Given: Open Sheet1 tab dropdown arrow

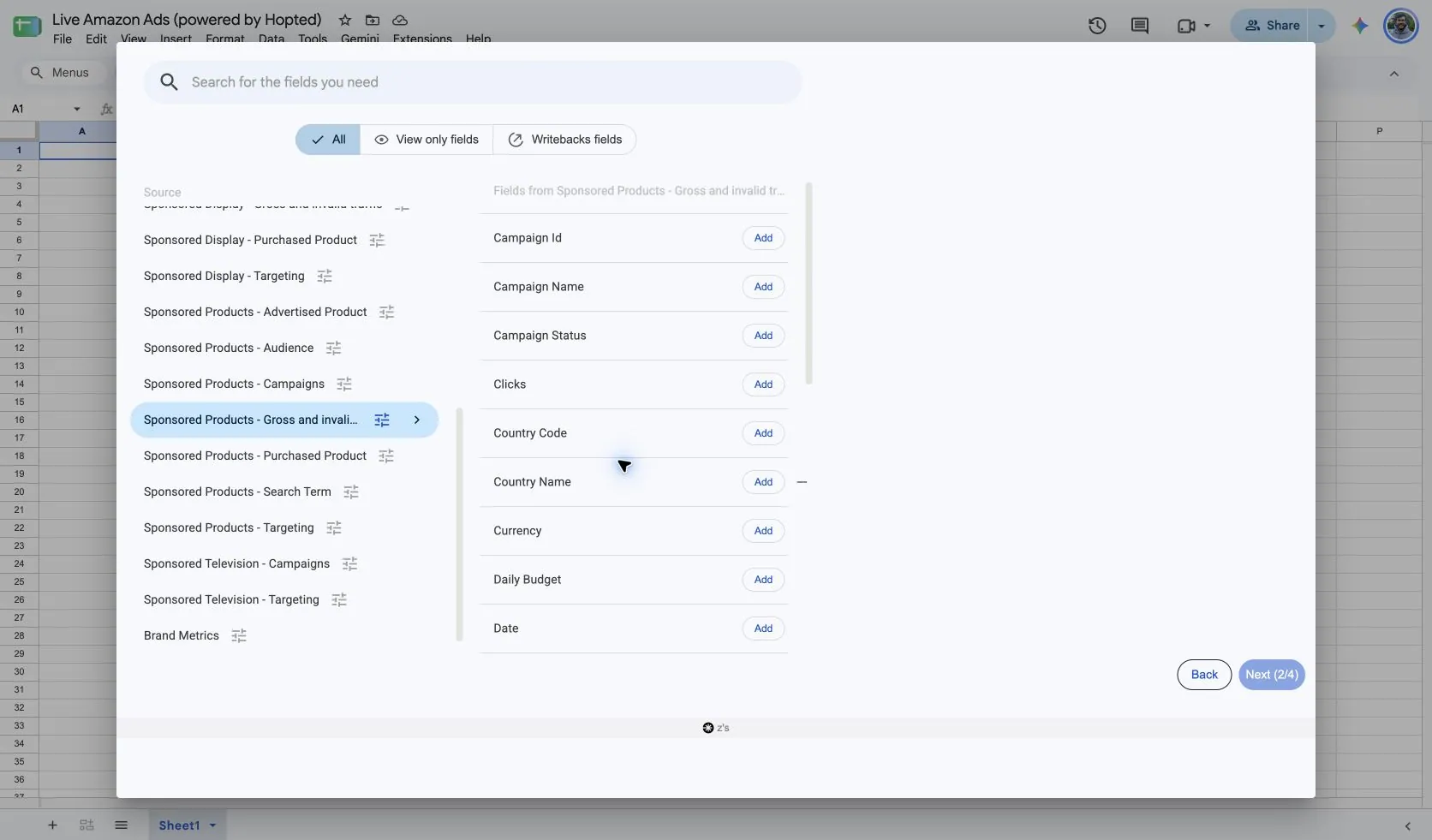Looking at the screenshot, I should (212, 825).
